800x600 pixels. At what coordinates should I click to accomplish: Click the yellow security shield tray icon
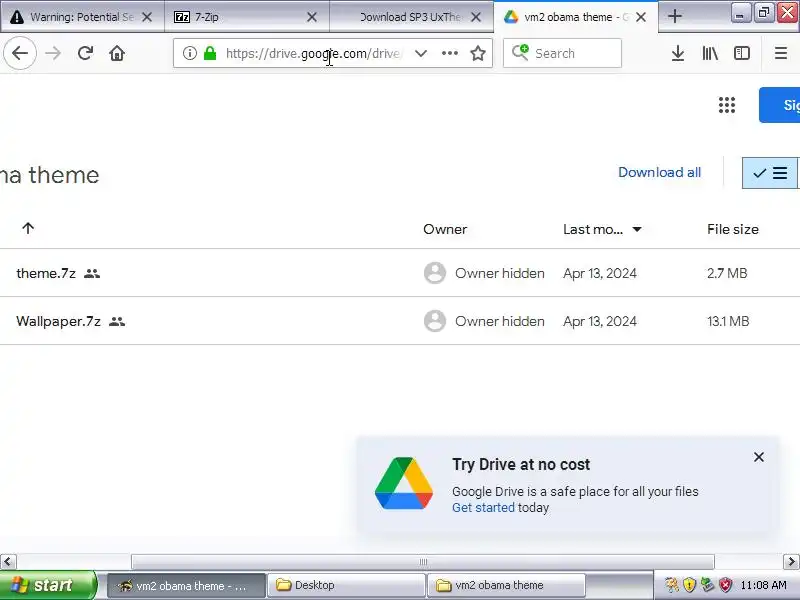[689, 585]
